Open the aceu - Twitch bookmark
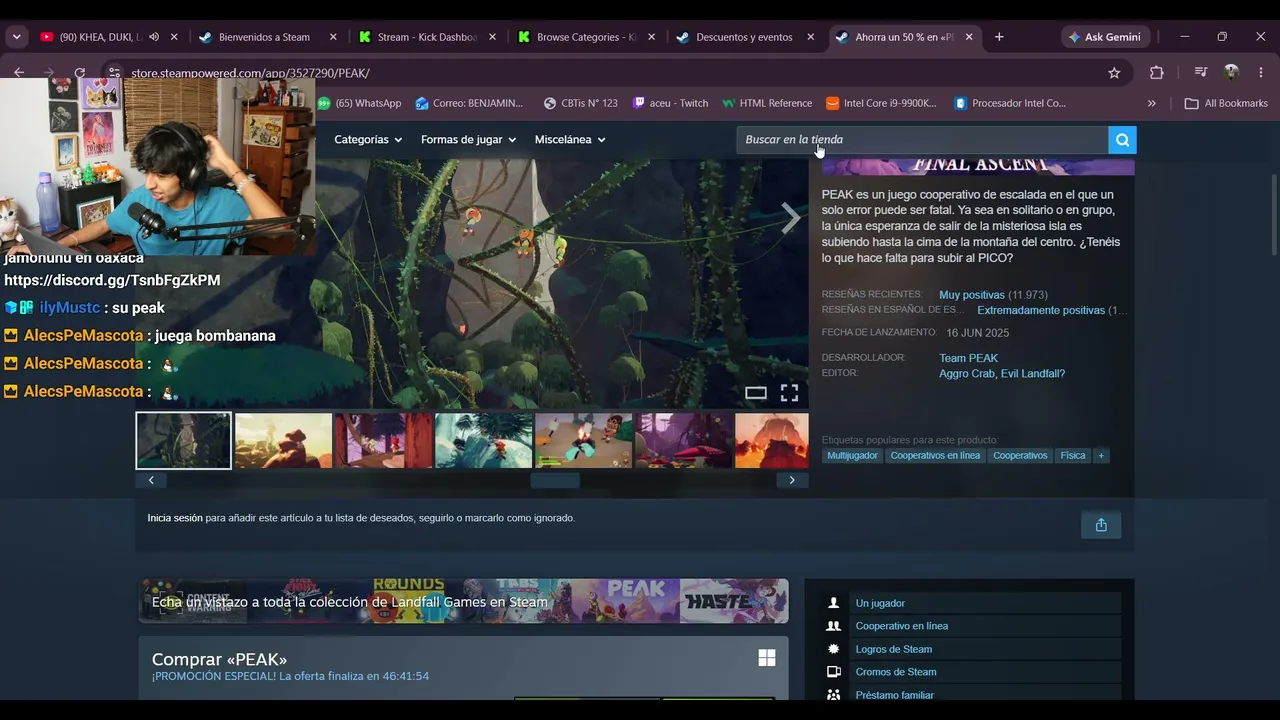This screenshot has height=720, width=1280. (670, 103)
